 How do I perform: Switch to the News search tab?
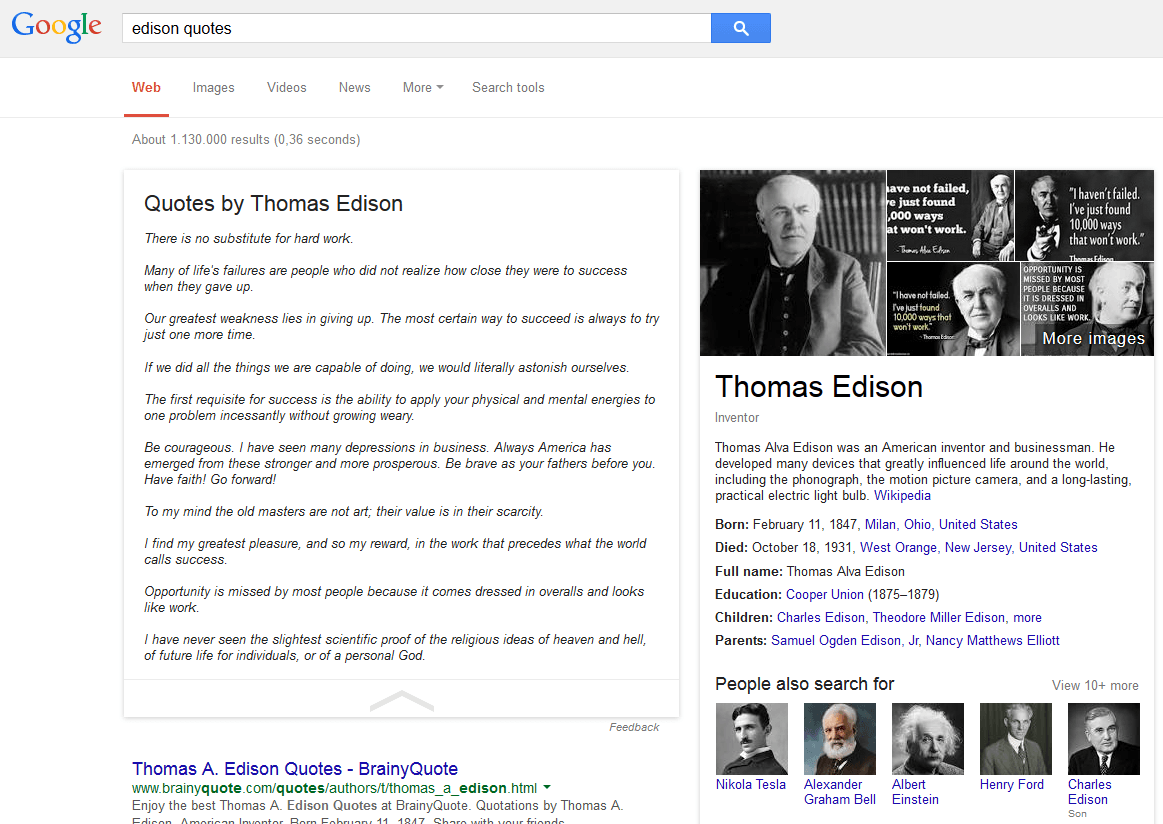pos(354,87)
